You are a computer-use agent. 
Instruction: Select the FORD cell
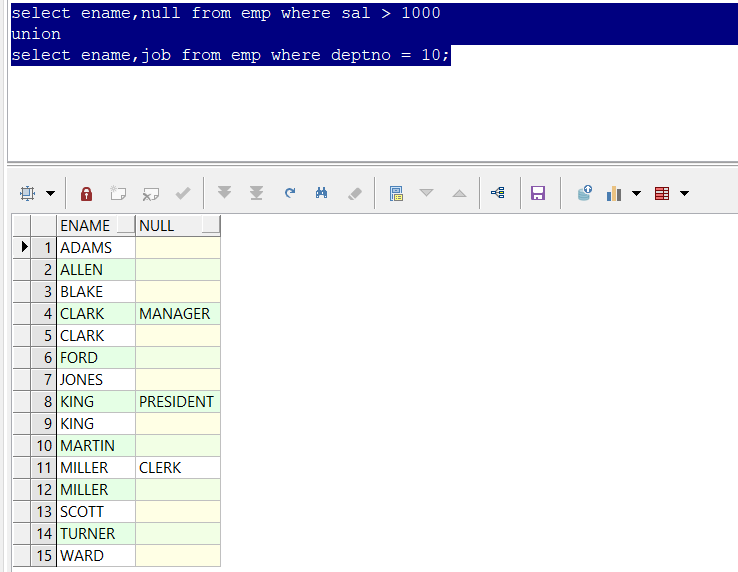pyautogui.click(x=96, y=358)
